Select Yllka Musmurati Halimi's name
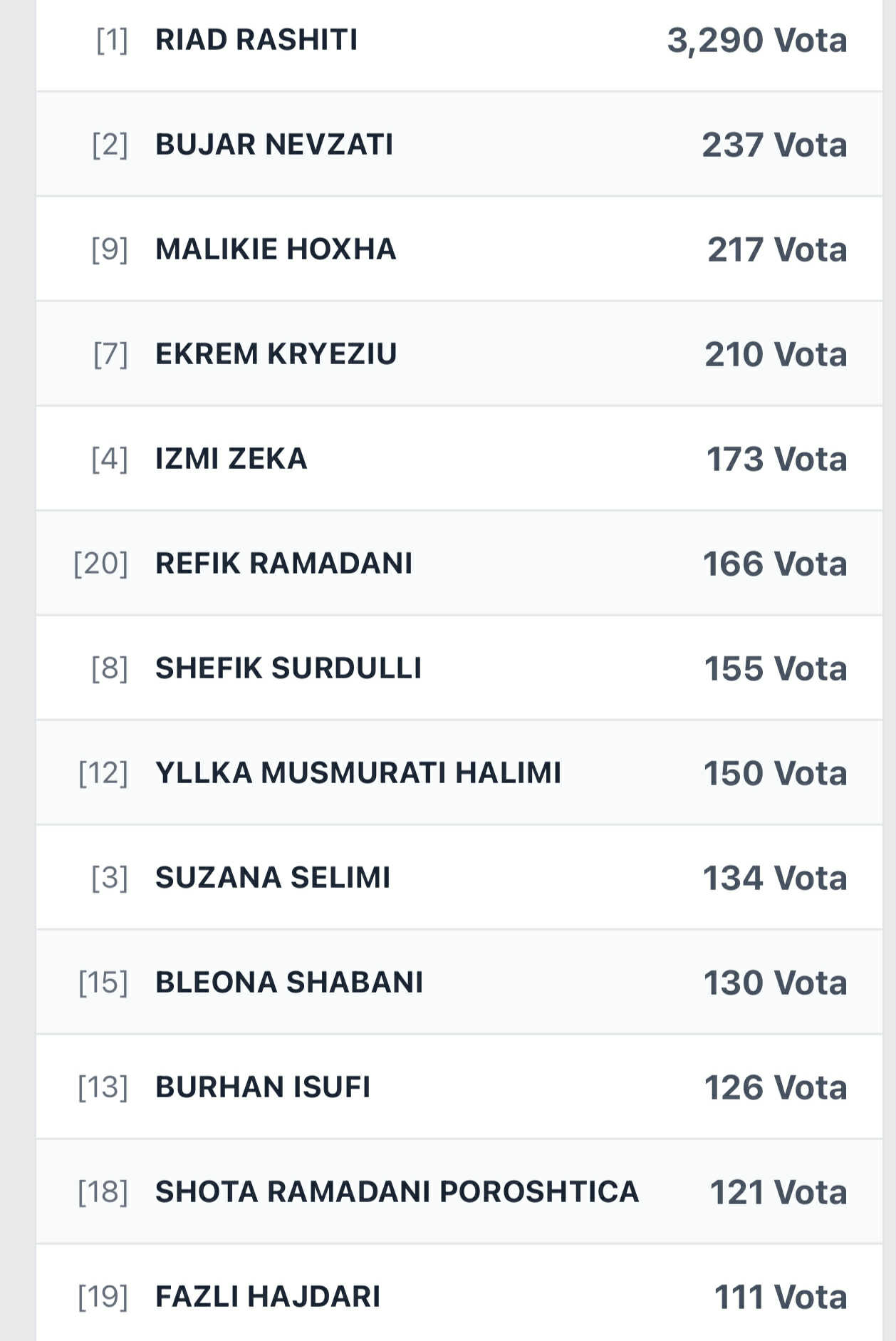Screen dimensions: 896x1341 [358, 773]
